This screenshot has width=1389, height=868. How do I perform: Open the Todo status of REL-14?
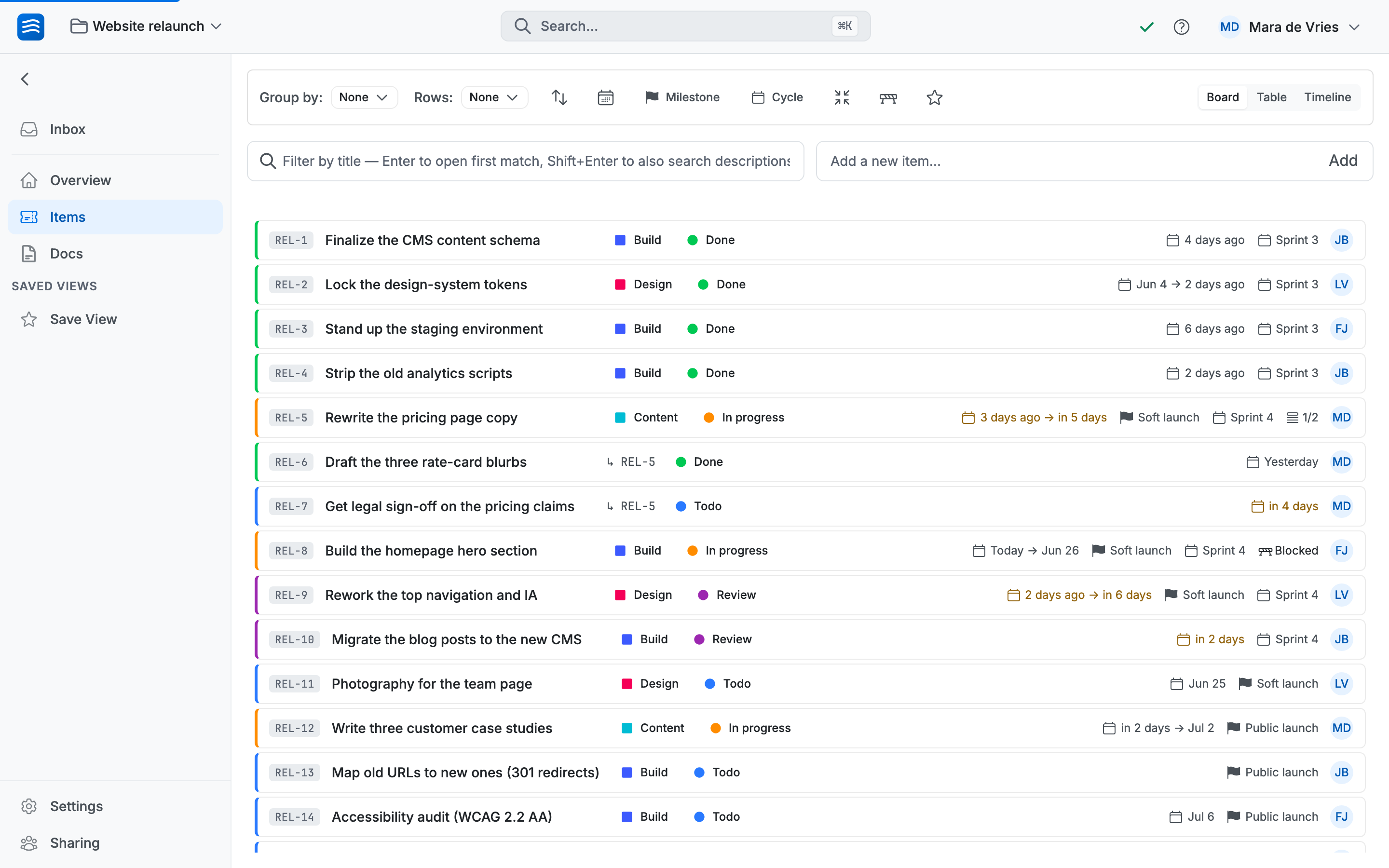tap(717, 817)
